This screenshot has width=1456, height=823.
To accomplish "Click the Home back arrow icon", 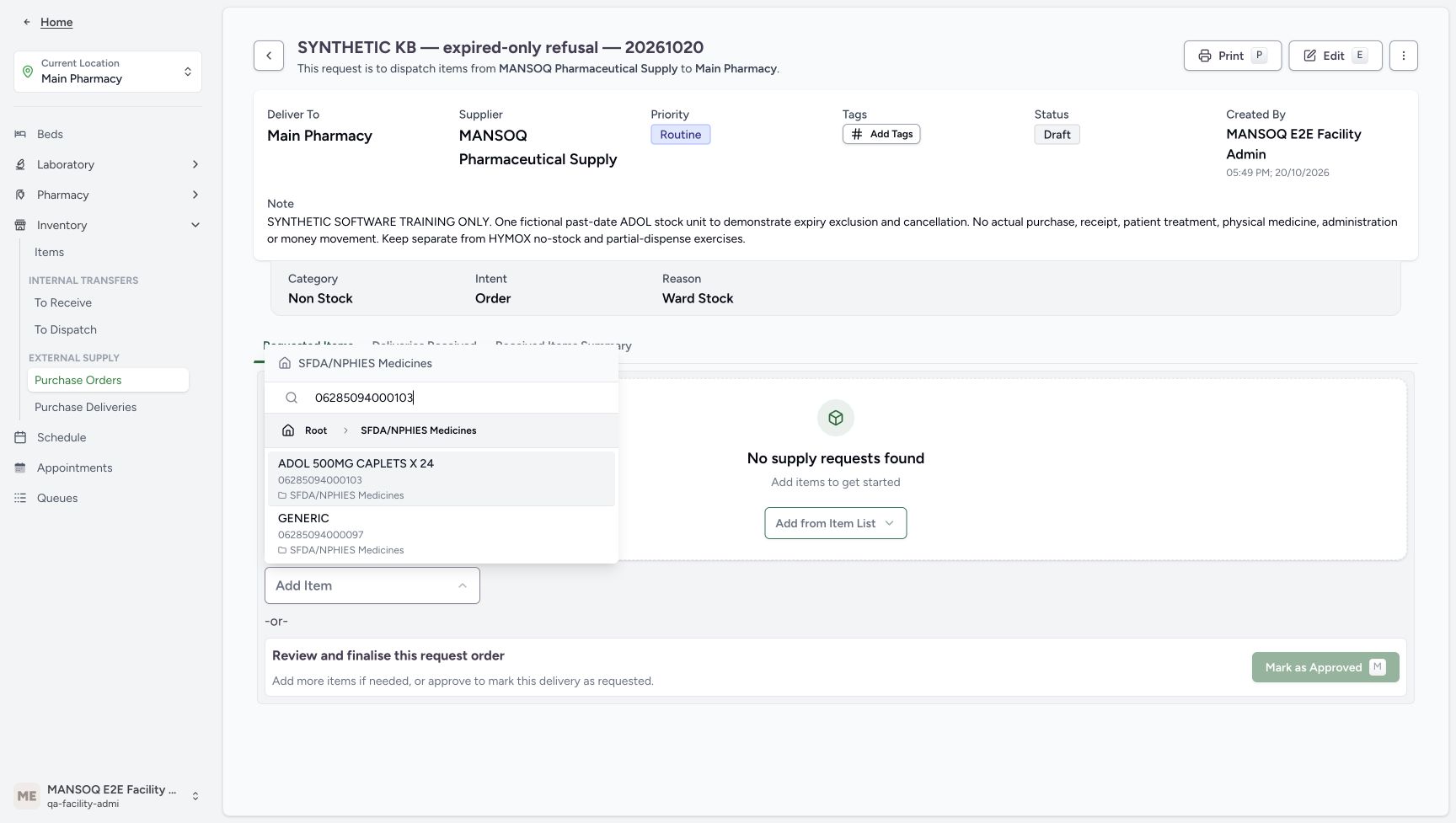I will click(27, 22).
